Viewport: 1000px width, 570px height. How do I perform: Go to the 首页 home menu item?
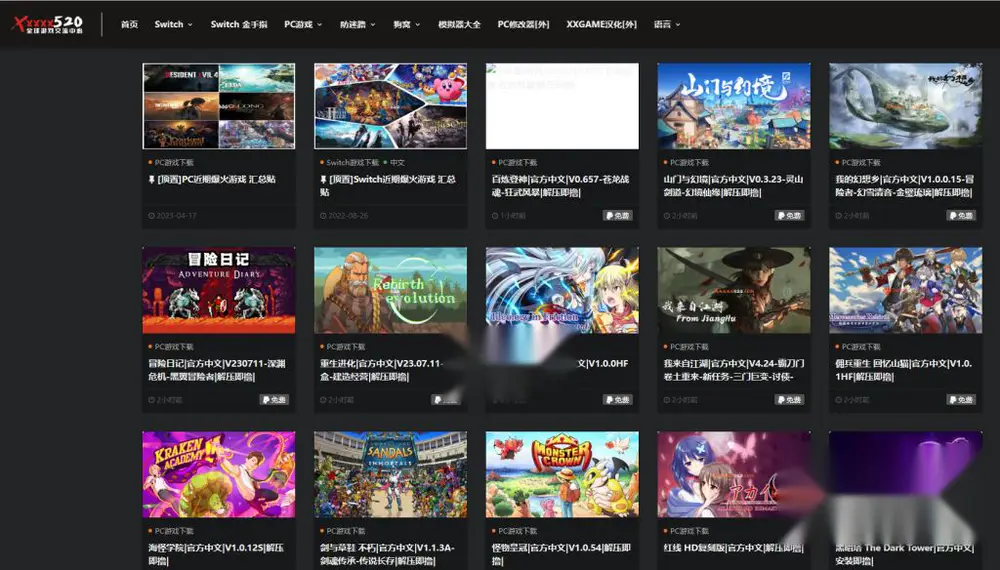(x=129, y=24)
